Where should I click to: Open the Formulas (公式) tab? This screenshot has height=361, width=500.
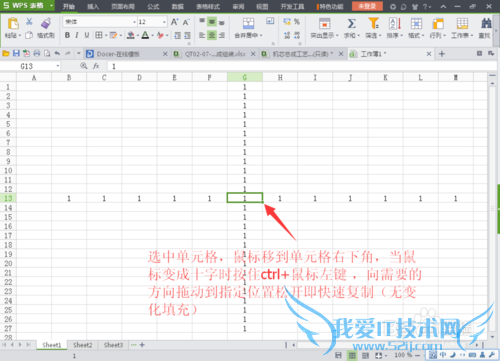click(153, 6)
